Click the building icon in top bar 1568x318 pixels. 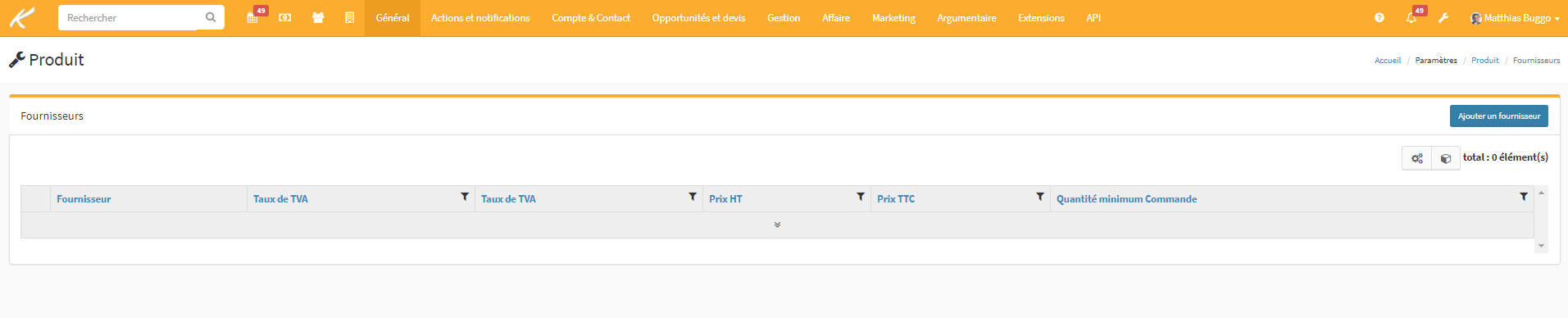(x=350, y=17)
